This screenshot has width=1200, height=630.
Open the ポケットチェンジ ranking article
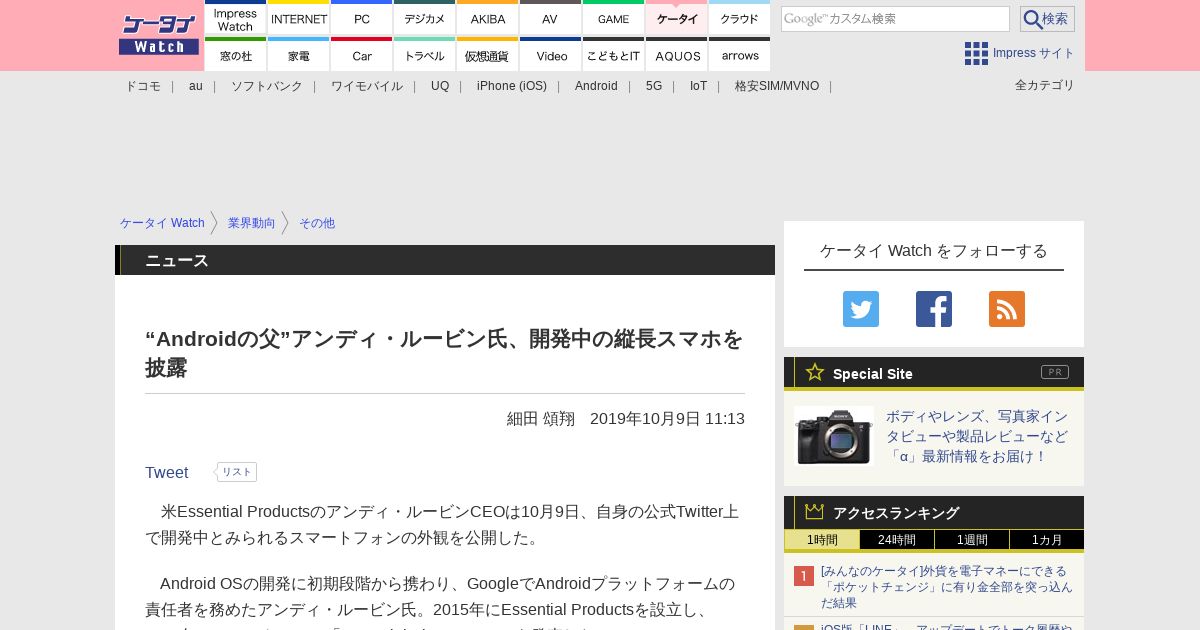click(x=947, y=587)
